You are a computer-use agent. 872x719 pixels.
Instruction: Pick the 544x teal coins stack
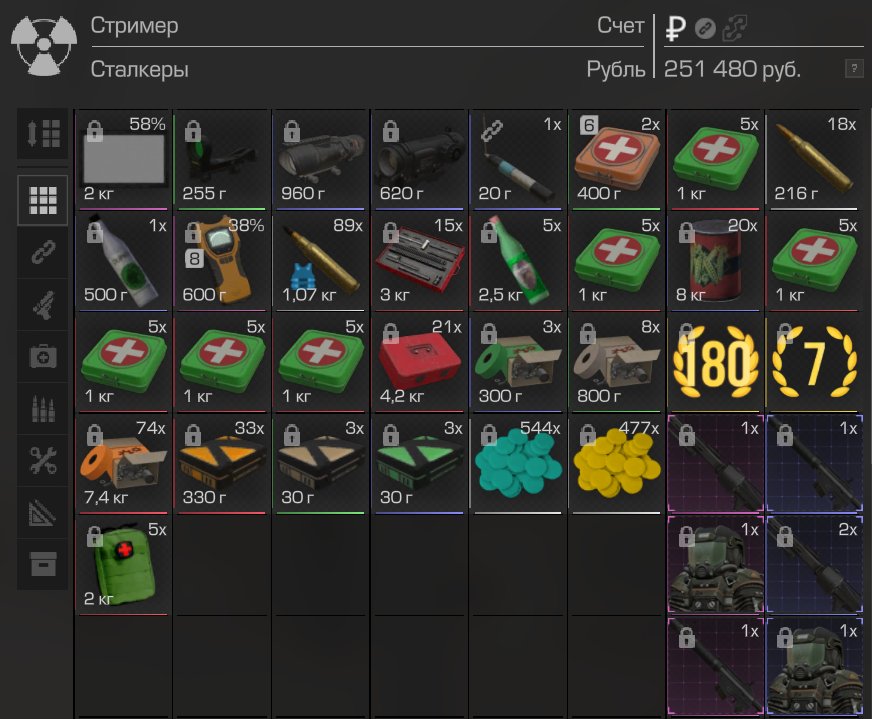tap(518, 464)
